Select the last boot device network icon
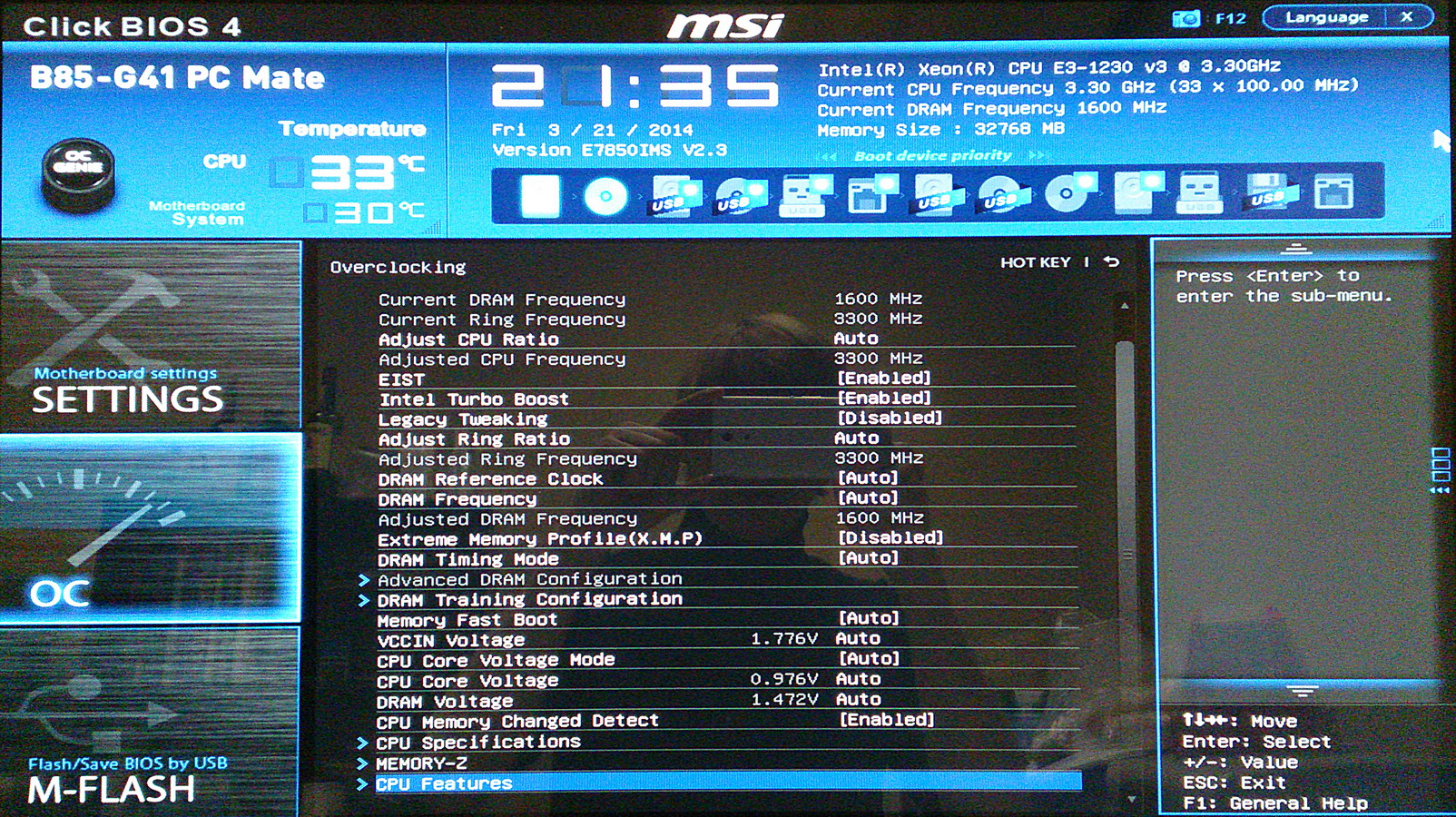Image resolution: width=1456 pixels, height=817 pixels. tap(1333, 194)
